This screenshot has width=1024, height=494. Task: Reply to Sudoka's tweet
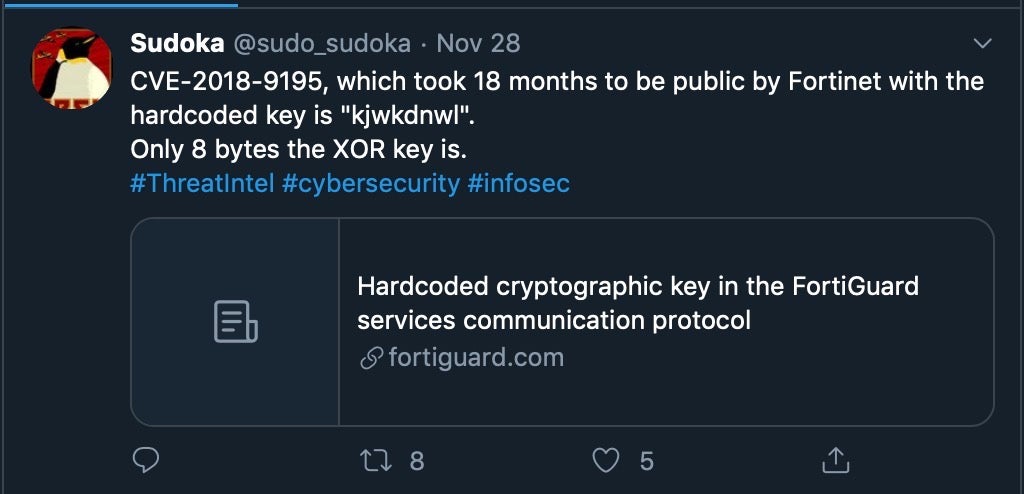click(x=146, y=460)
